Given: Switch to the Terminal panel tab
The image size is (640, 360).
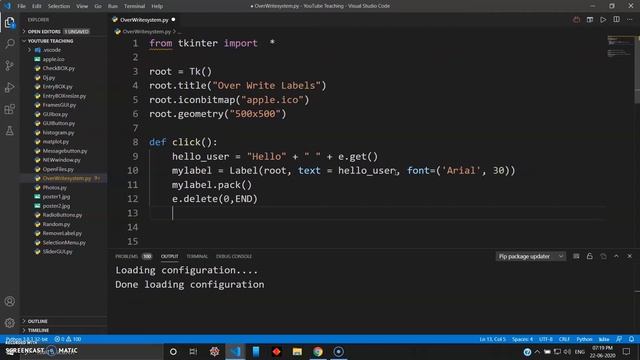Looking at the screenshot, I should 197,256.
